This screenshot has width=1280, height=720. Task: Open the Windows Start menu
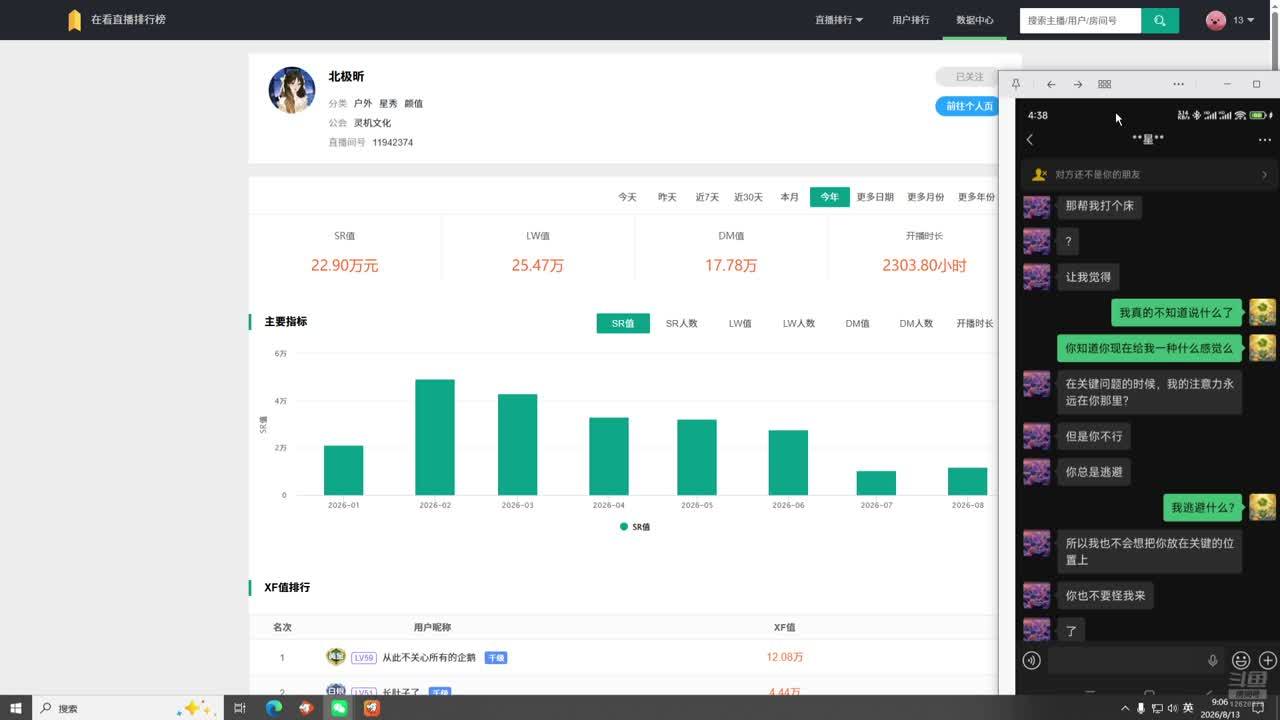tap(16, 708)
